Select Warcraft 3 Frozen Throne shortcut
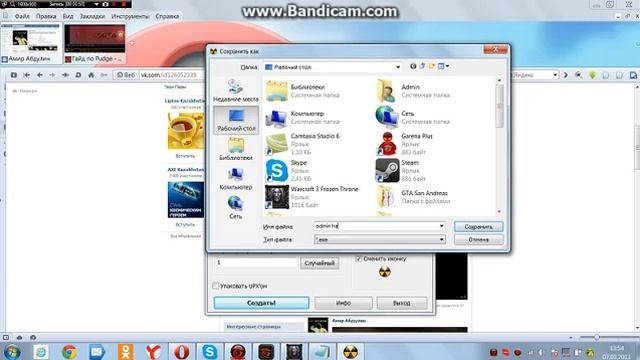 click(312, 197)
